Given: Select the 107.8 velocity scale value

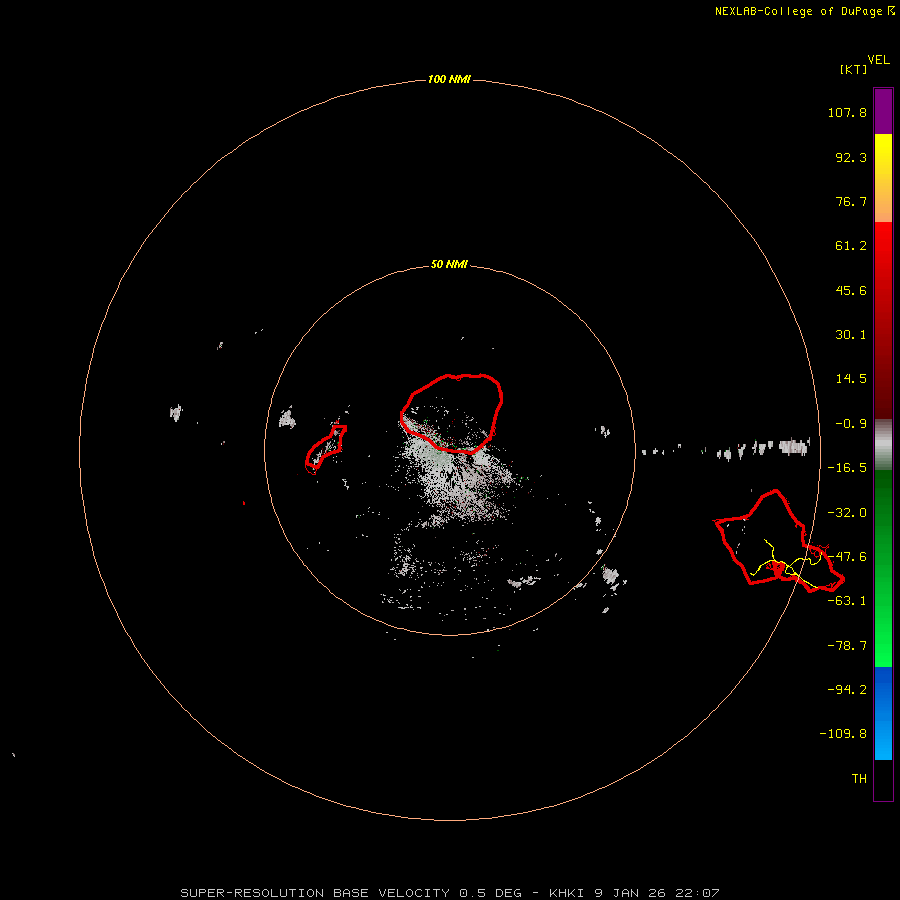Looking at the screenshot, I should pos(847,112).
